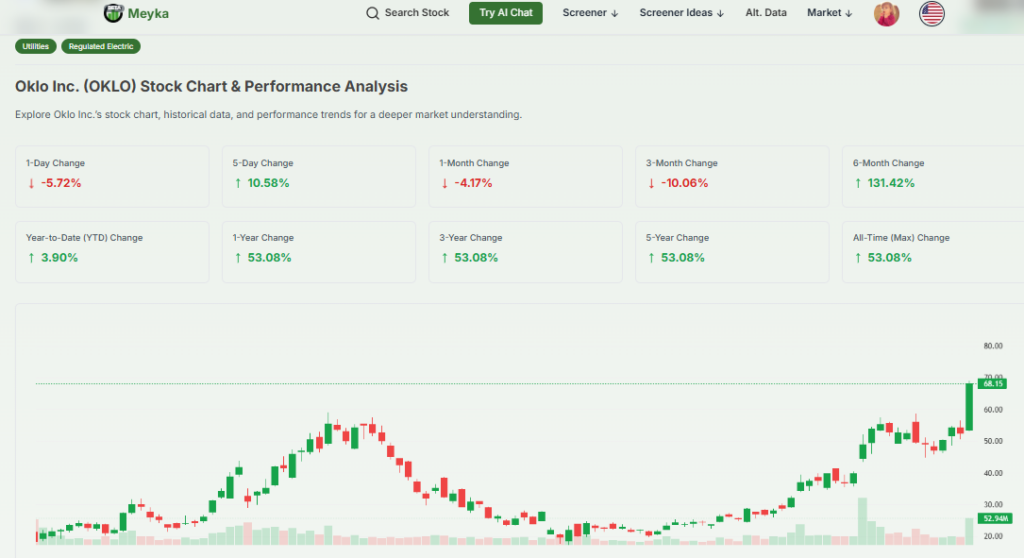Click the Search Stock magnifier icon
This screenshot has width=1024, height=558.
point(372,13)
